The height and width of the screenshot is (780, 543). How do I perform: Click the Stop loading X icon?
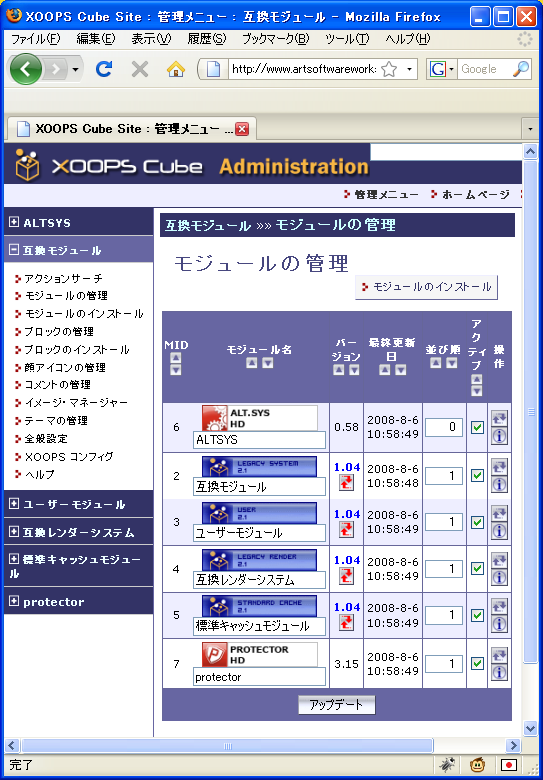140,69
